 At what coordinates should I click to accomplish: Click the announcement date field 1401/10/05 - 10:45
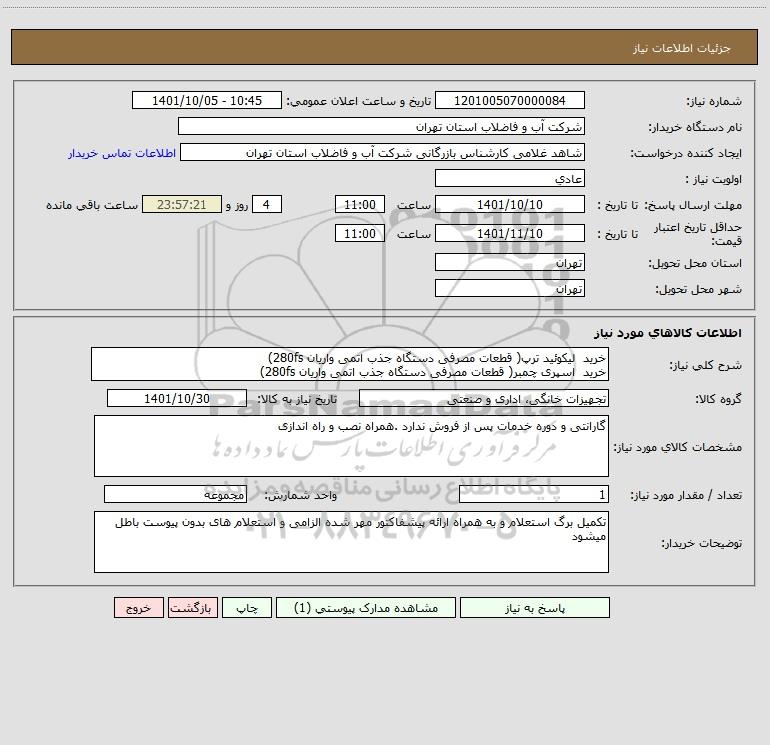tap(207, 100)
